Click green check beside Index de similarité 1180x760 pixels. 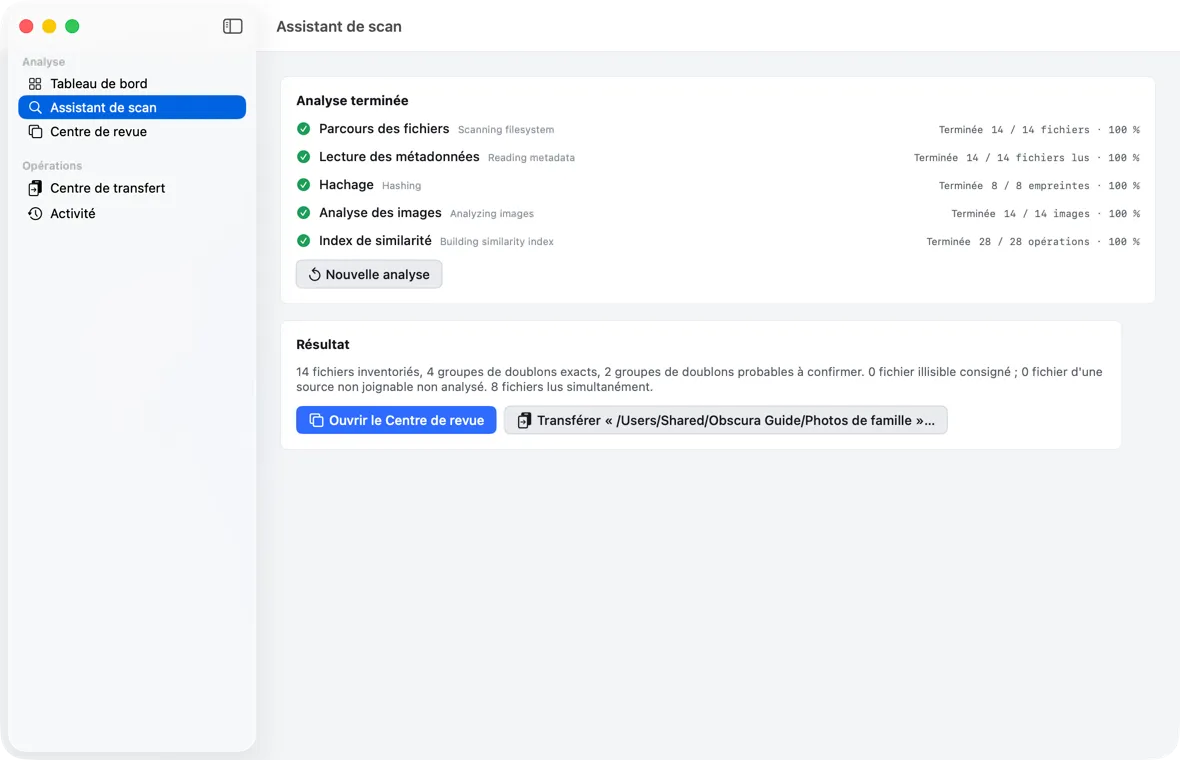[303, 241]
